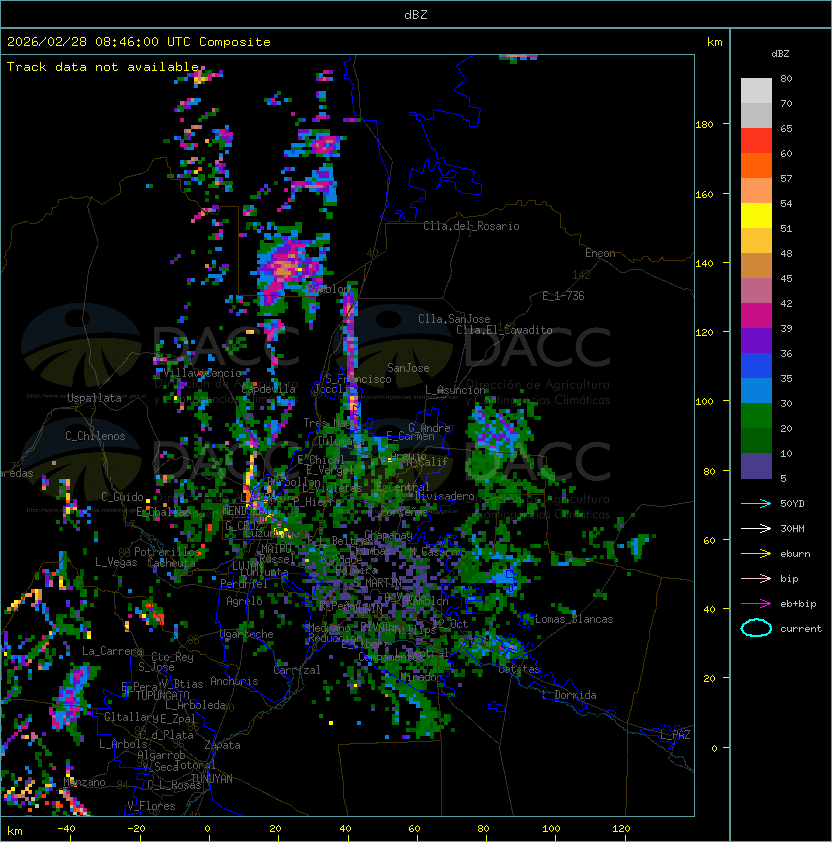The width and height of the screenshot is (832, 842).
Task: Select the red 65–60 dBZ swatch
Action: tap(756, 141)
